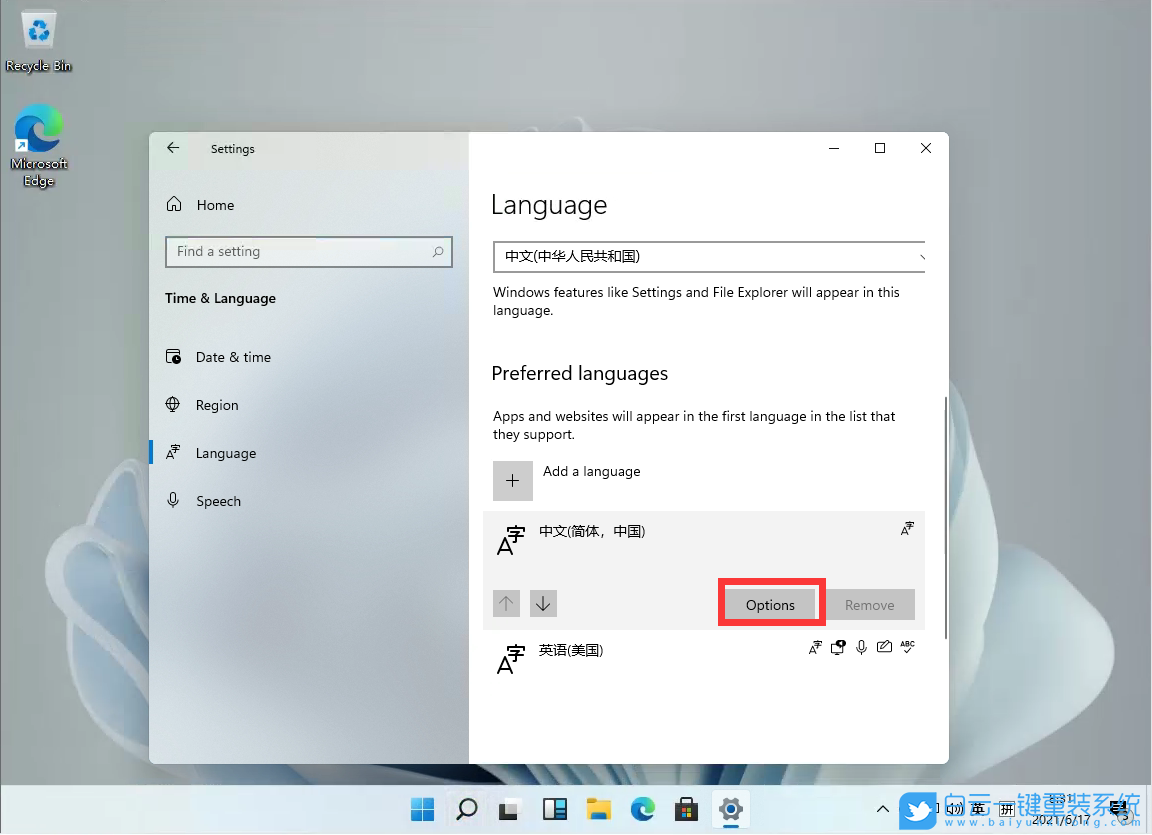Expand hidden icons chevron in system tray

point(883,809)
